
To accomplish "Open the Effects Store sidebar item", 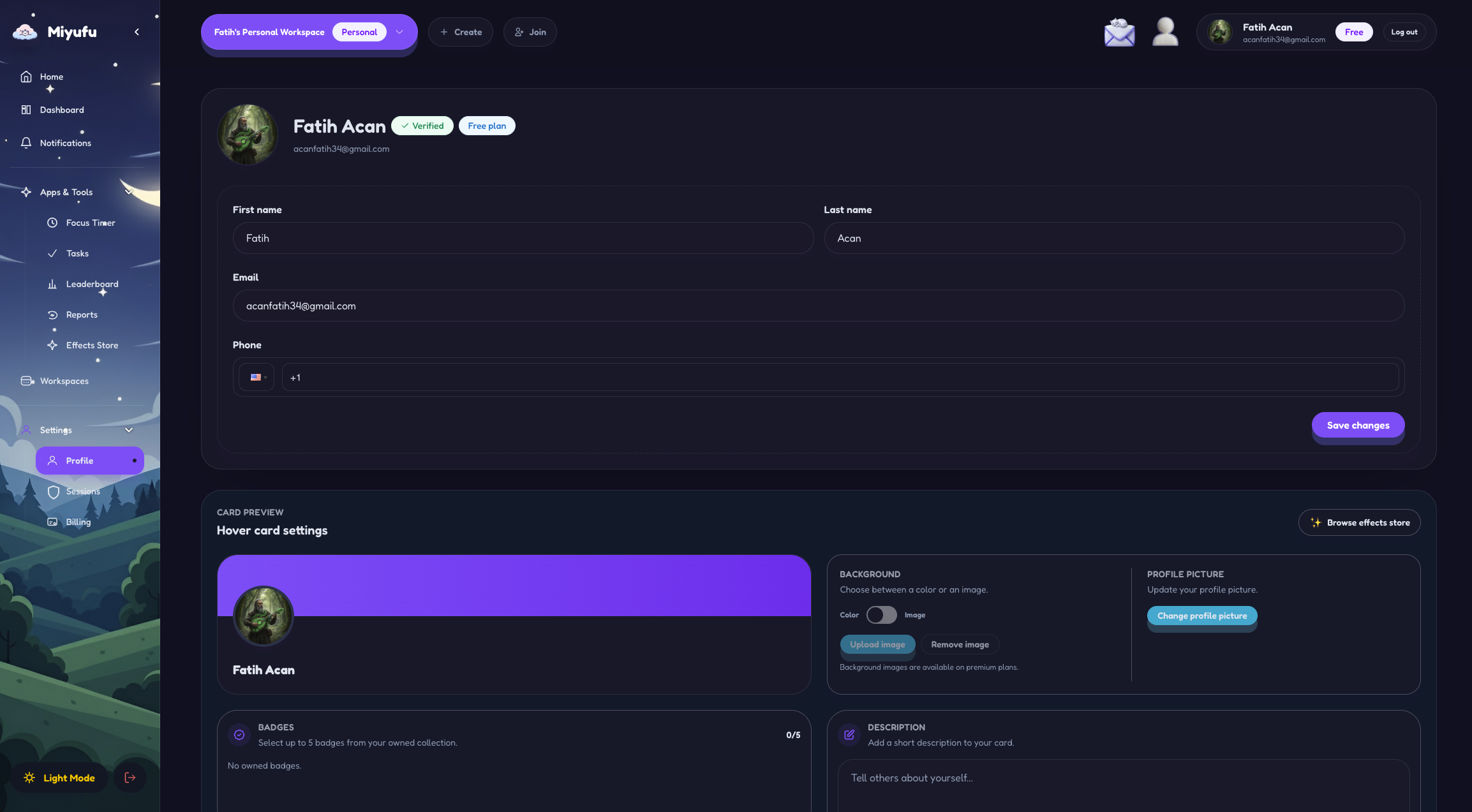I will coord(90,345).
